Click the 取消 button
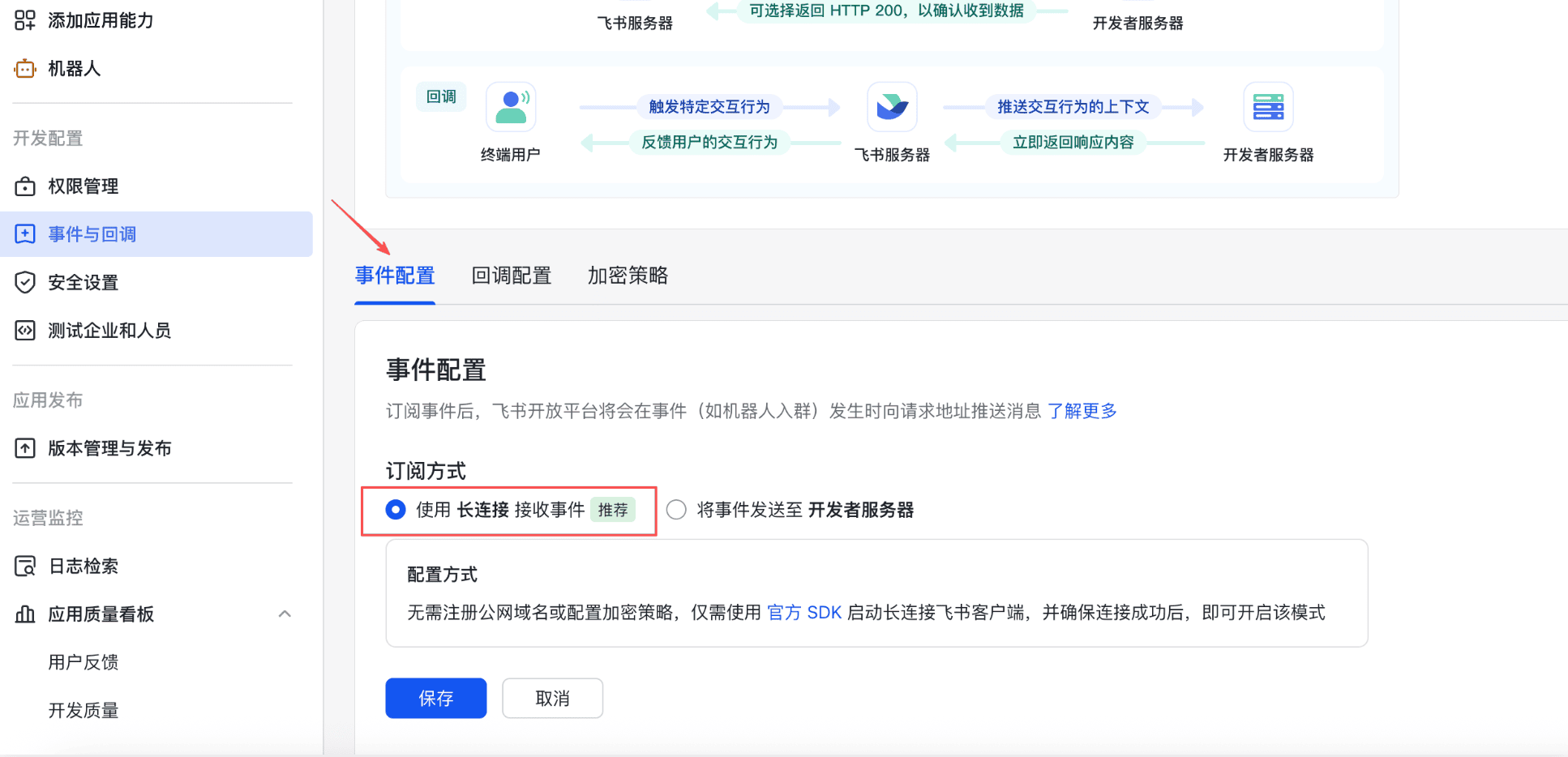Screen dimensions: 1568x757 click(552, 699)
